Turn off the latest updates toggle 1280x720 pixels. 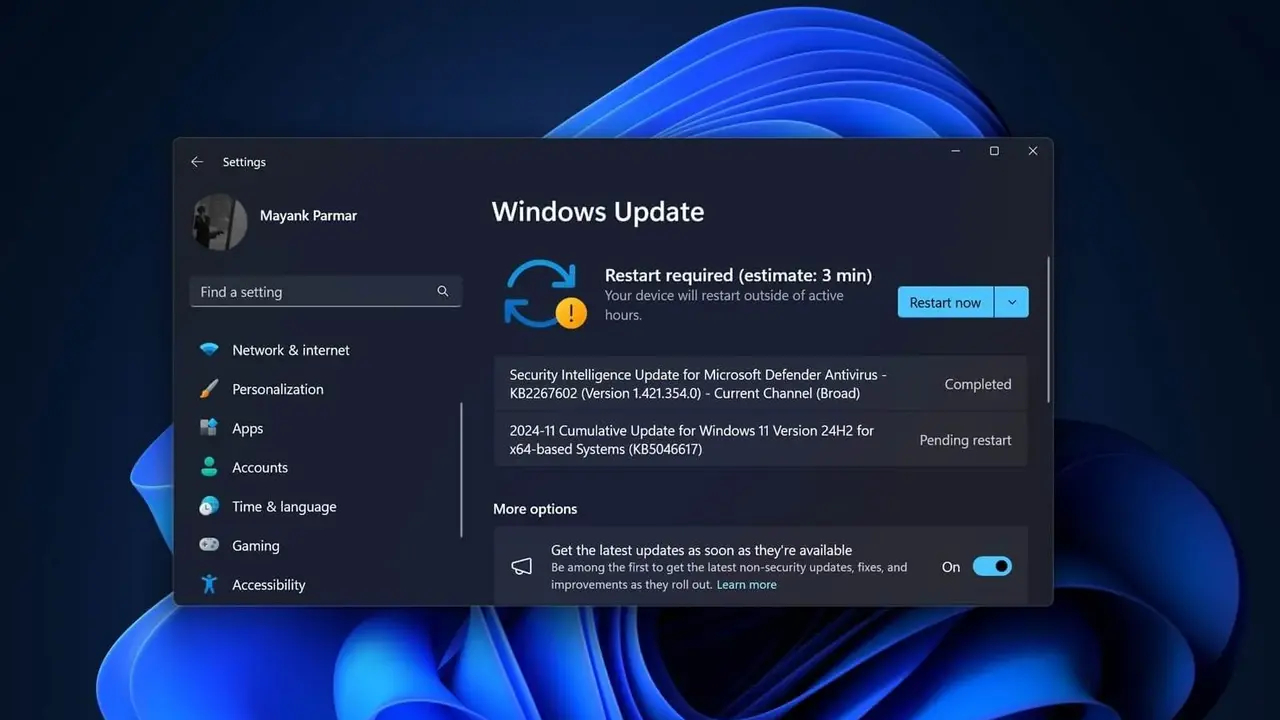coord(992,567)
